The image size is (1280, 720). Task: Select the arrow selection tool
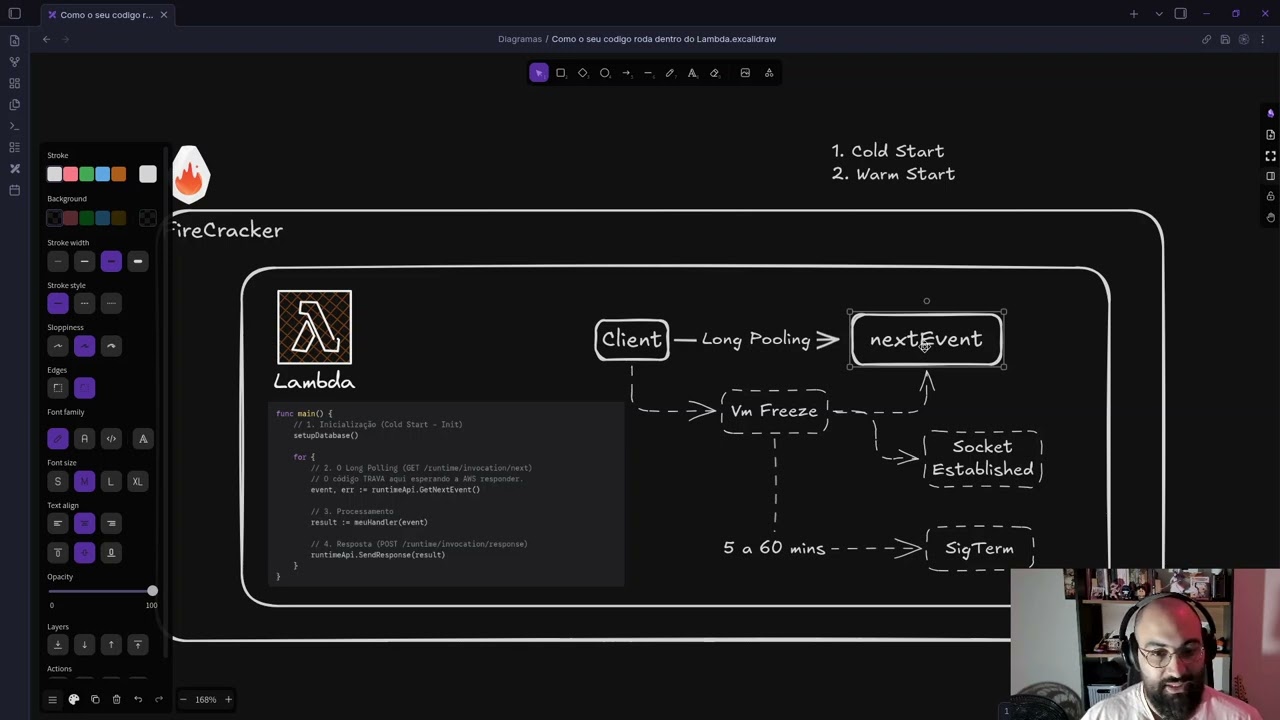pyautogui.click(x=539, y=73)
